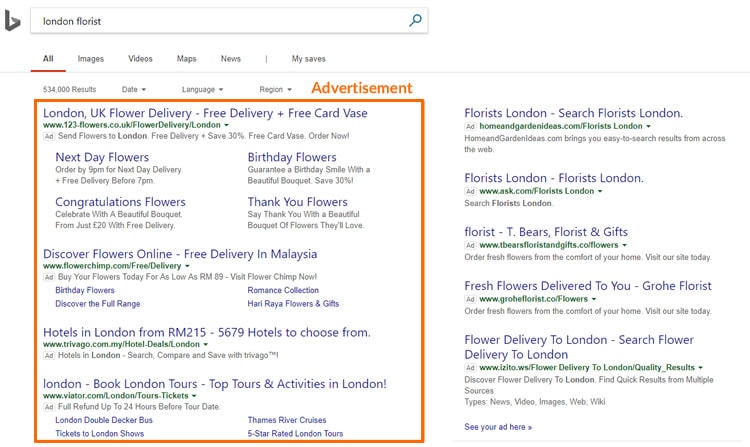This screenshot has height=447, width=750.
Task: Open the Maps tab
Action: pos(187,59)
